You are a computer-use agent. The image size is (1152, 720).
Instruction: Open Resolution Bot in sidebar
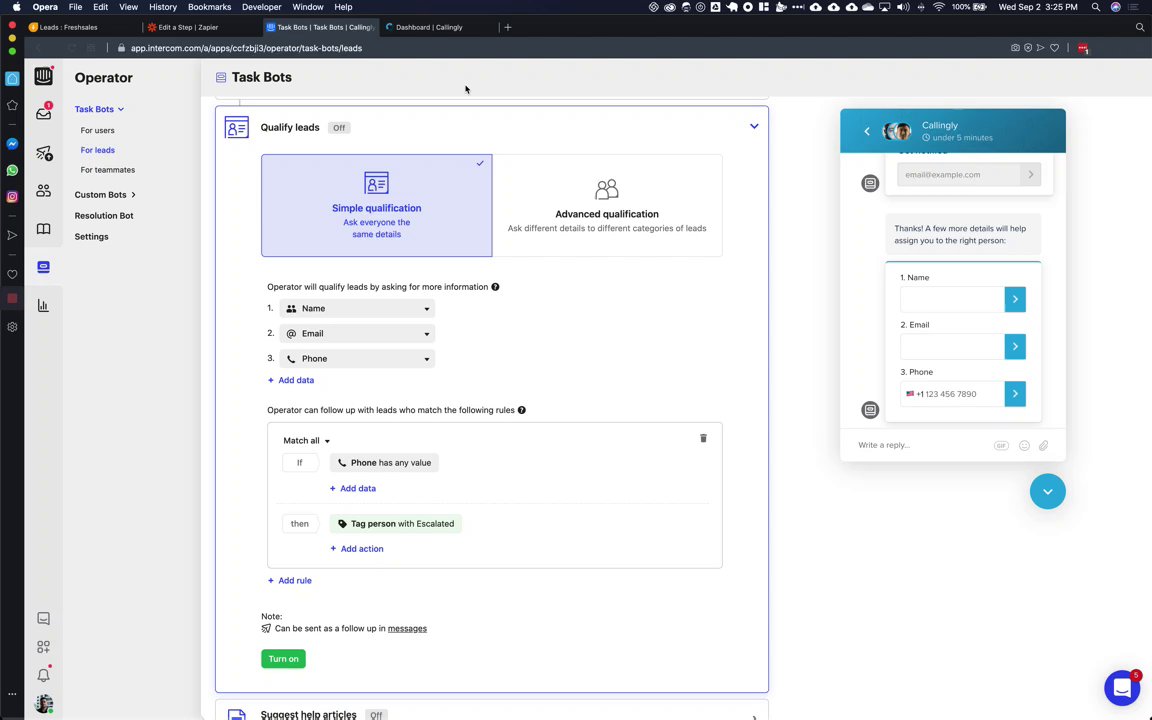(x=104, y=215)
